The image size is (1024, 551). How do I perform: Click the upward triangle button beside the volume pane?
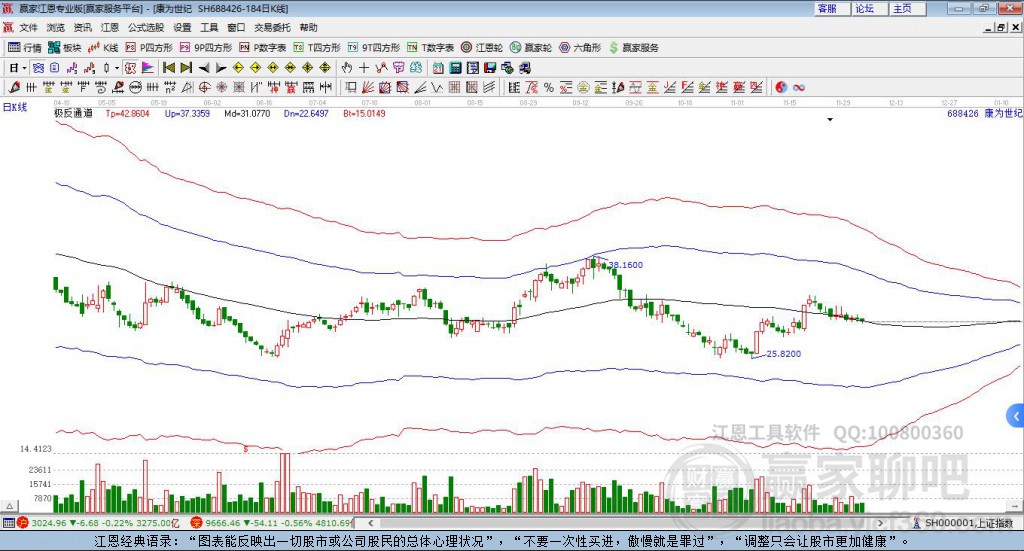click(x=10, y=506)
